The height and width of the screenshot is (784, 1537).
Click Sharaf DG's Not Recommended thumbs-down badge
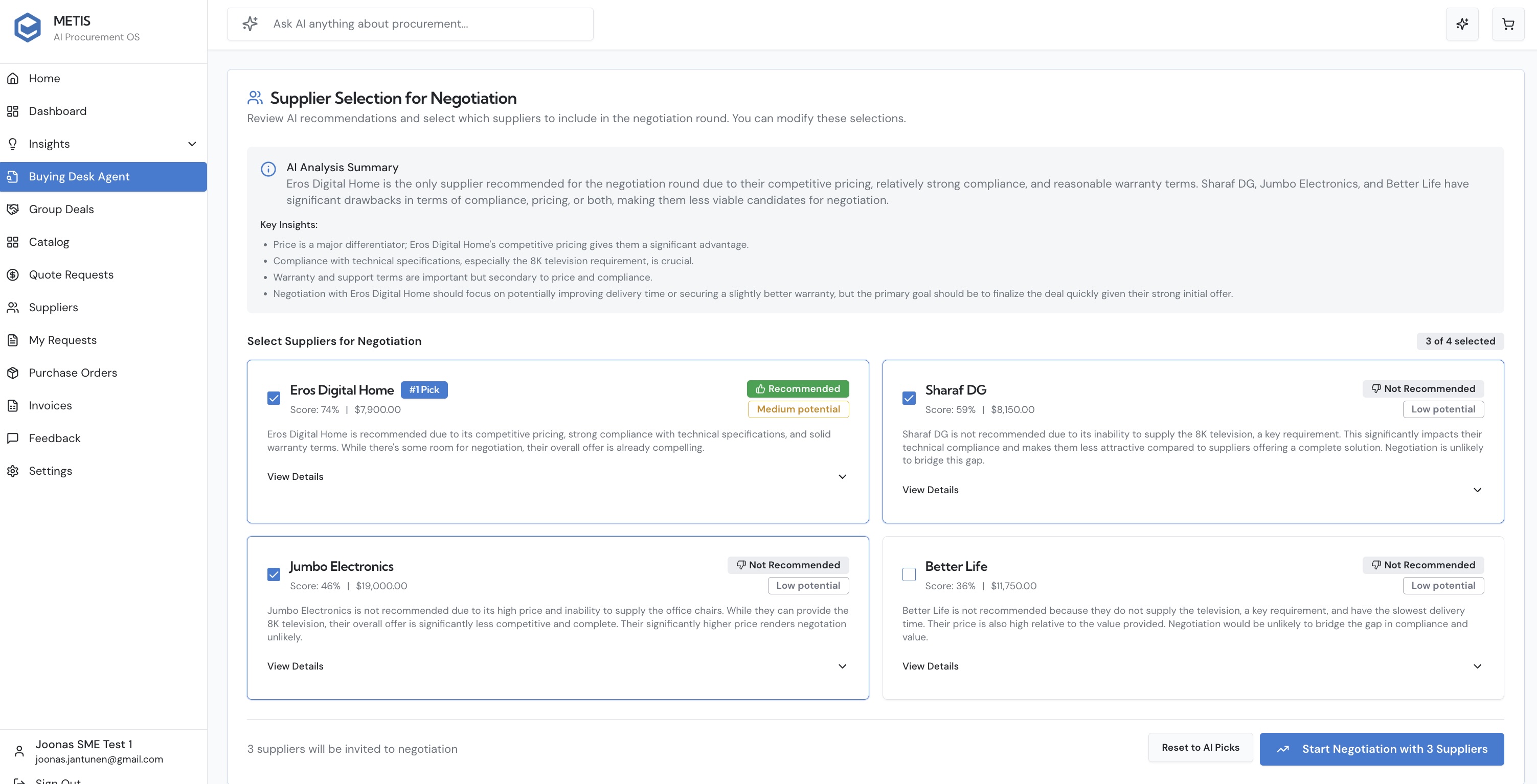pyautogui.click(x=1423, y=389)
